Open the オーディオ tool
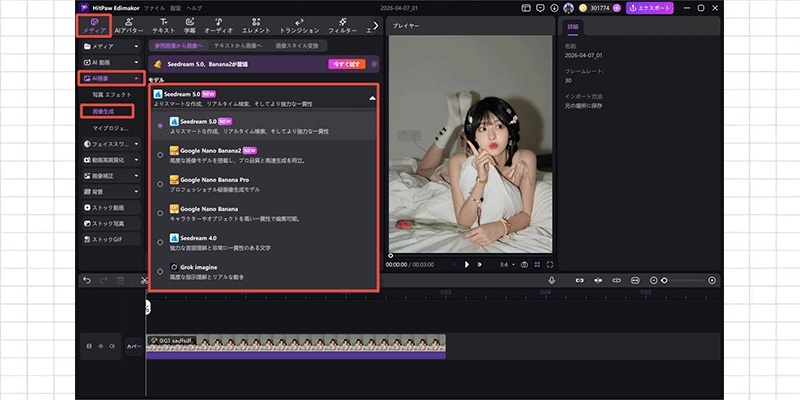This screenshot has width=800, height=400. pyautogui.click(x=218, y=26)
